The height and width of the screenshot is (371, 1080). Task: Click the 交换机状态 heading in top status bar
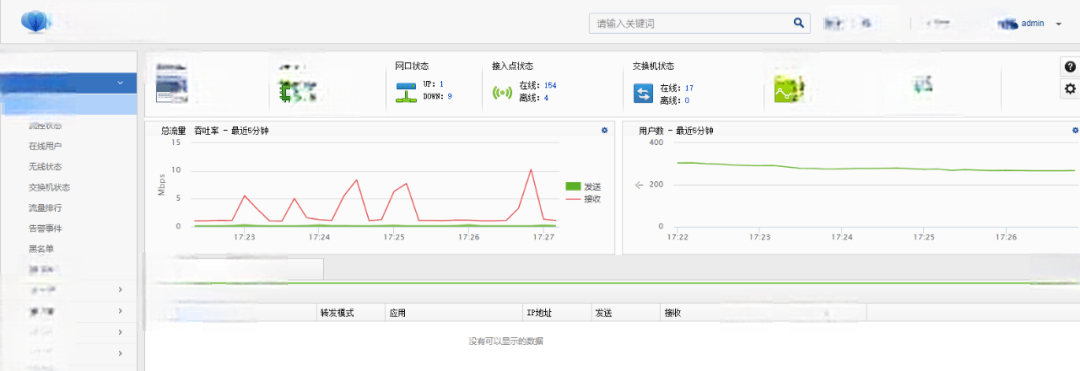click(653, 66)
